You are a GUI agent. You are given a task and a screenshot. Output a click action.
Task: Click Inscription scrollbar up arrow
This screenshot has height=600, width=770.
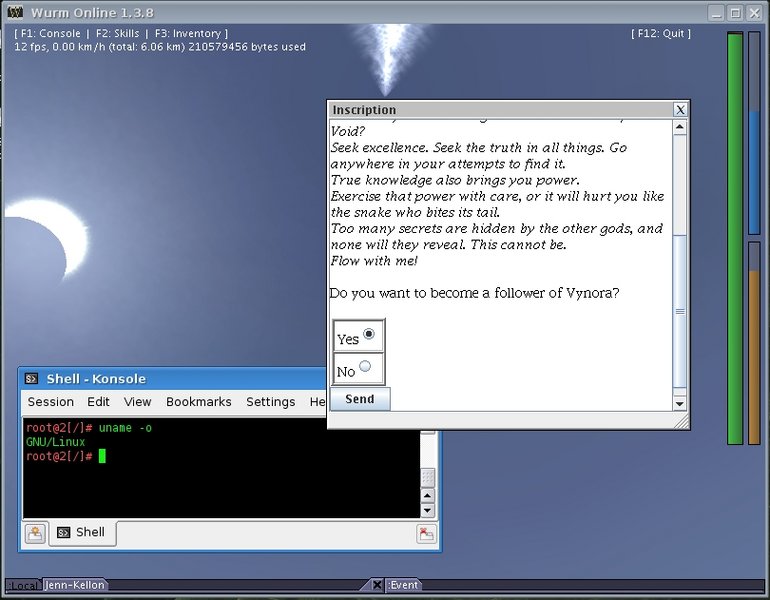(x=680, y=128)
